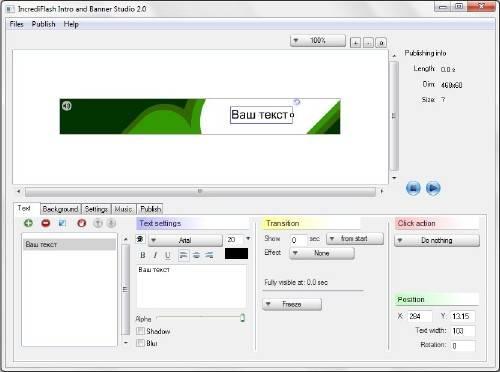Click the Show seconds input field
The image size is (500, 372).
point(298,240)
